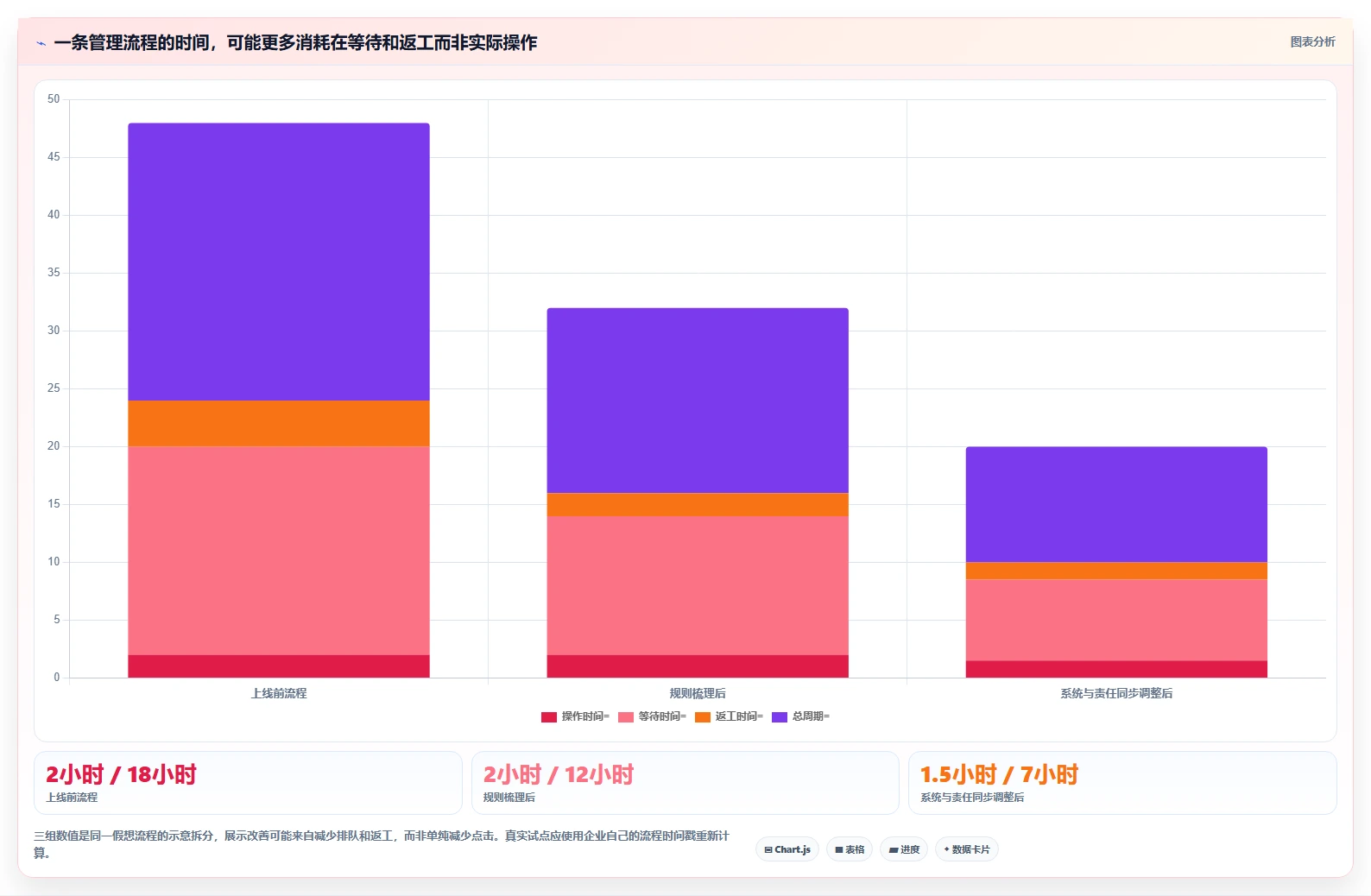Select the 表格 tag chip
This screenshot has width=1371, height=896.
pyautogui.click(x=850, y=849)
